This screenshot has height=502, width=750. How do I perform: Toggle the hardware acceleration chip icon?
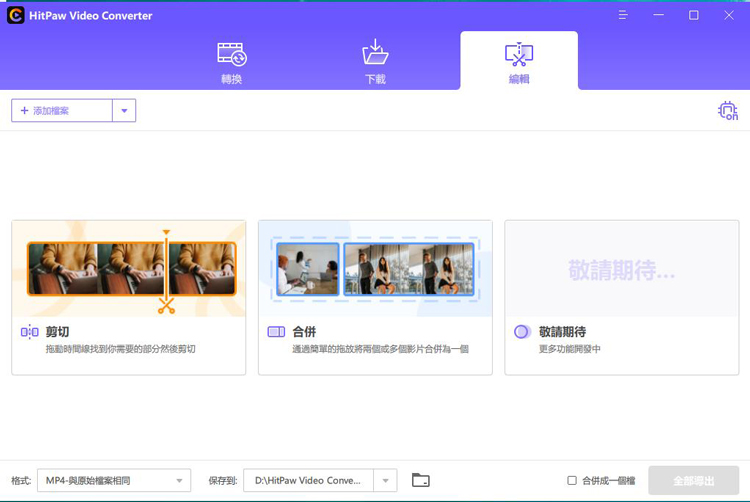point(728,110)
